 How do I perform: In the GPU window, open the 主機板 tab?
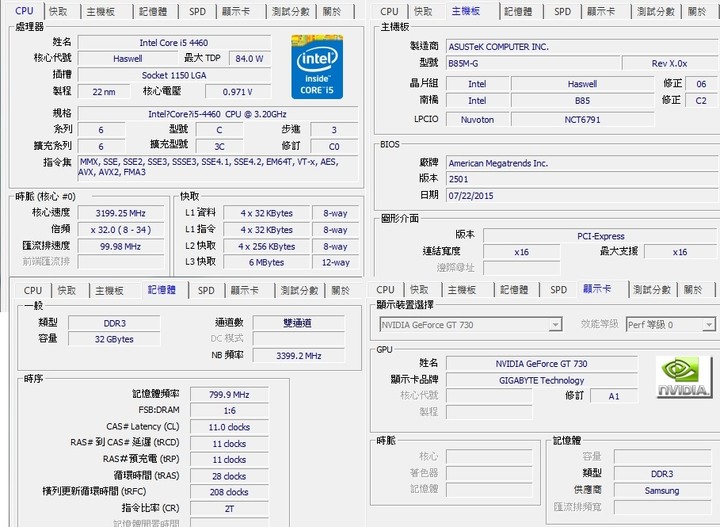pyautogui.click(x=462, y=290)
